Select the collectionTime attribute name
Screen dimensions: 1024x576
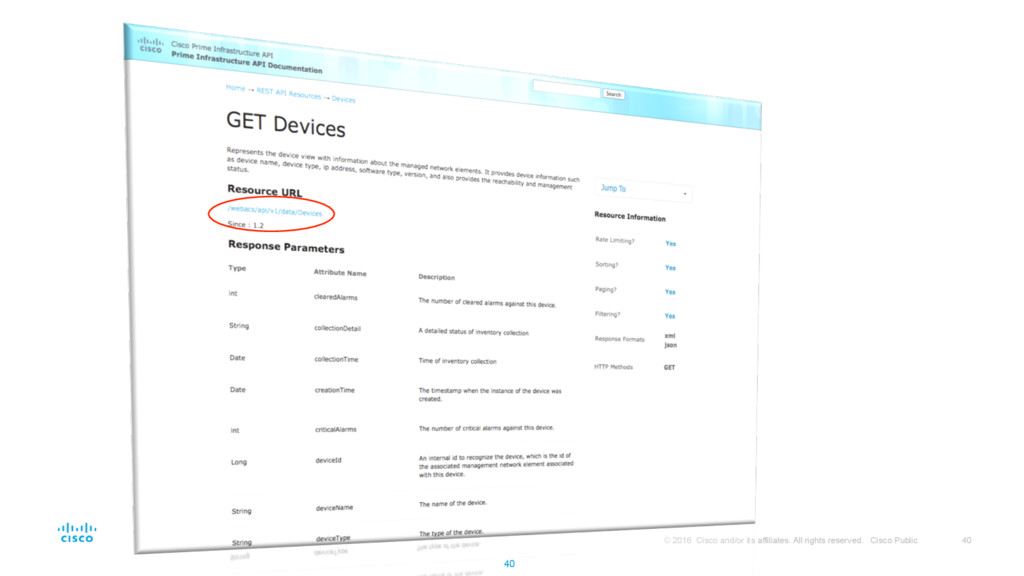tap(336, 359)
